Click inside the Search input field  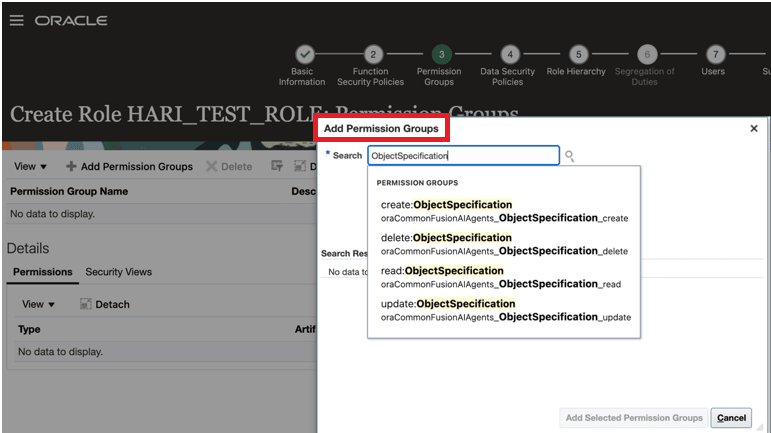(464, 156)
